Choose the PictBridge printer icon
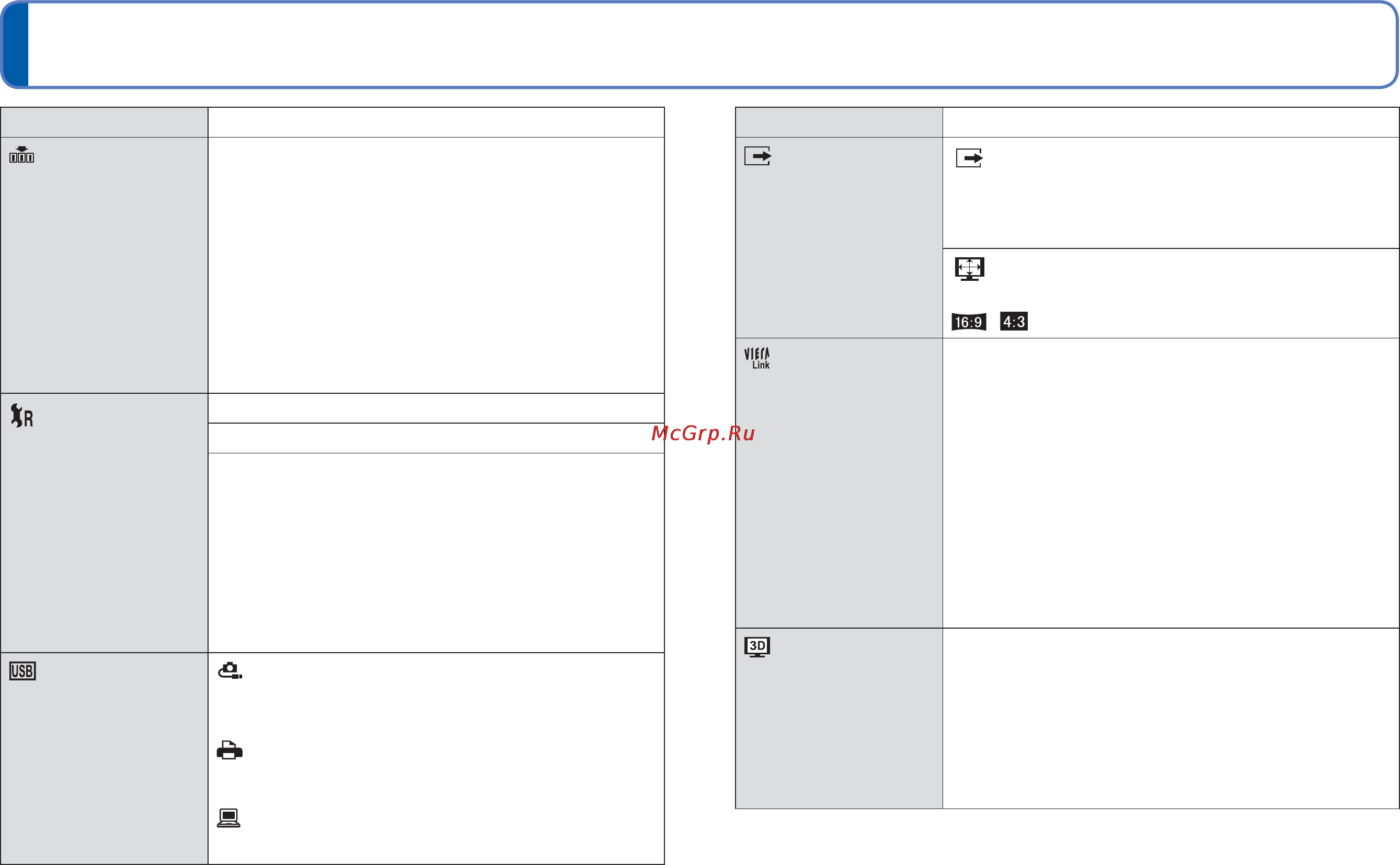The width and height of the screenshot is (1400, 865). click(229, 750)
